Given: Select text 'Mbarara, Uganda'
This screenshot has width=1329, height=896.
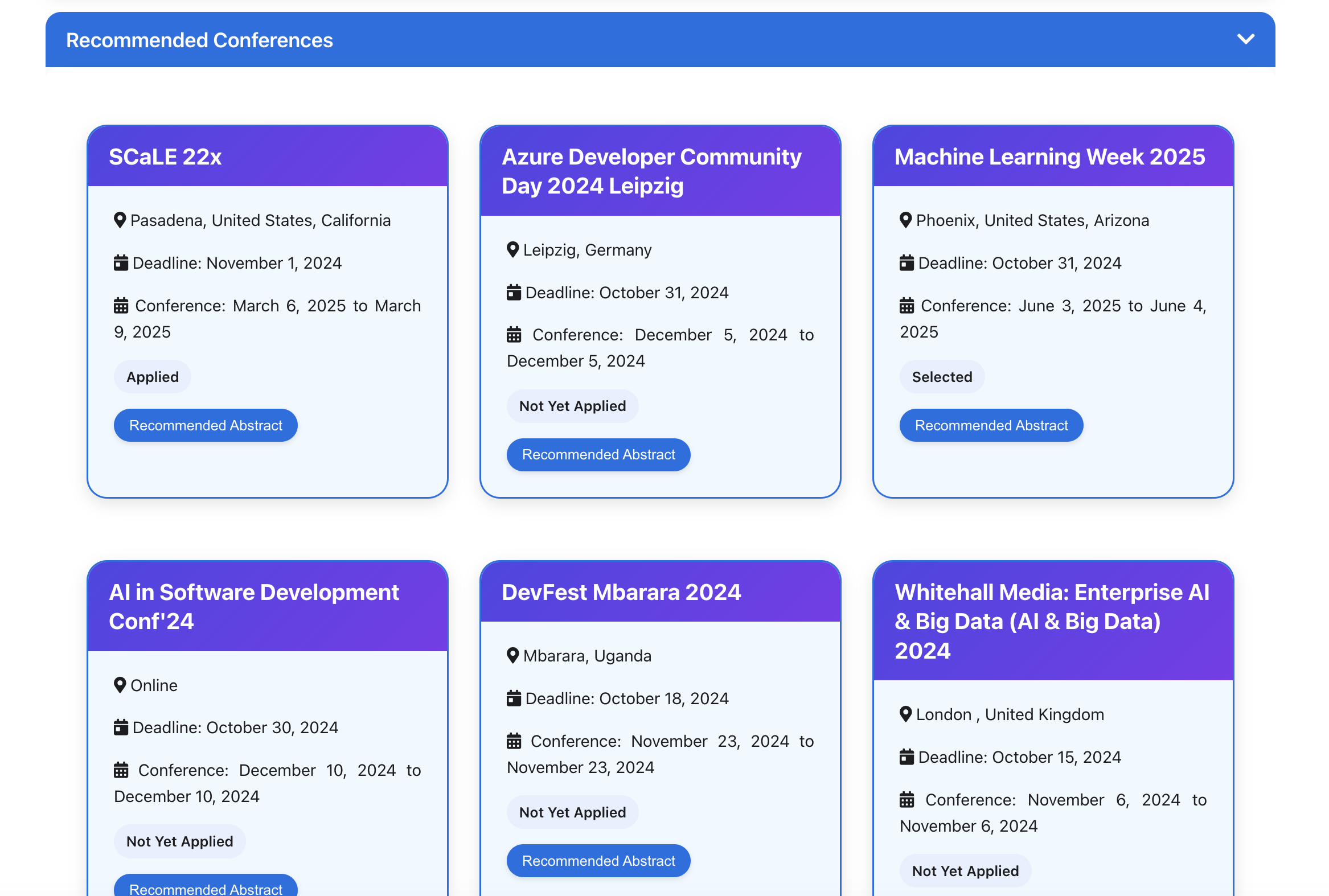Looking at the screenshot, I should pyautogui.click(x=588, y=656).
